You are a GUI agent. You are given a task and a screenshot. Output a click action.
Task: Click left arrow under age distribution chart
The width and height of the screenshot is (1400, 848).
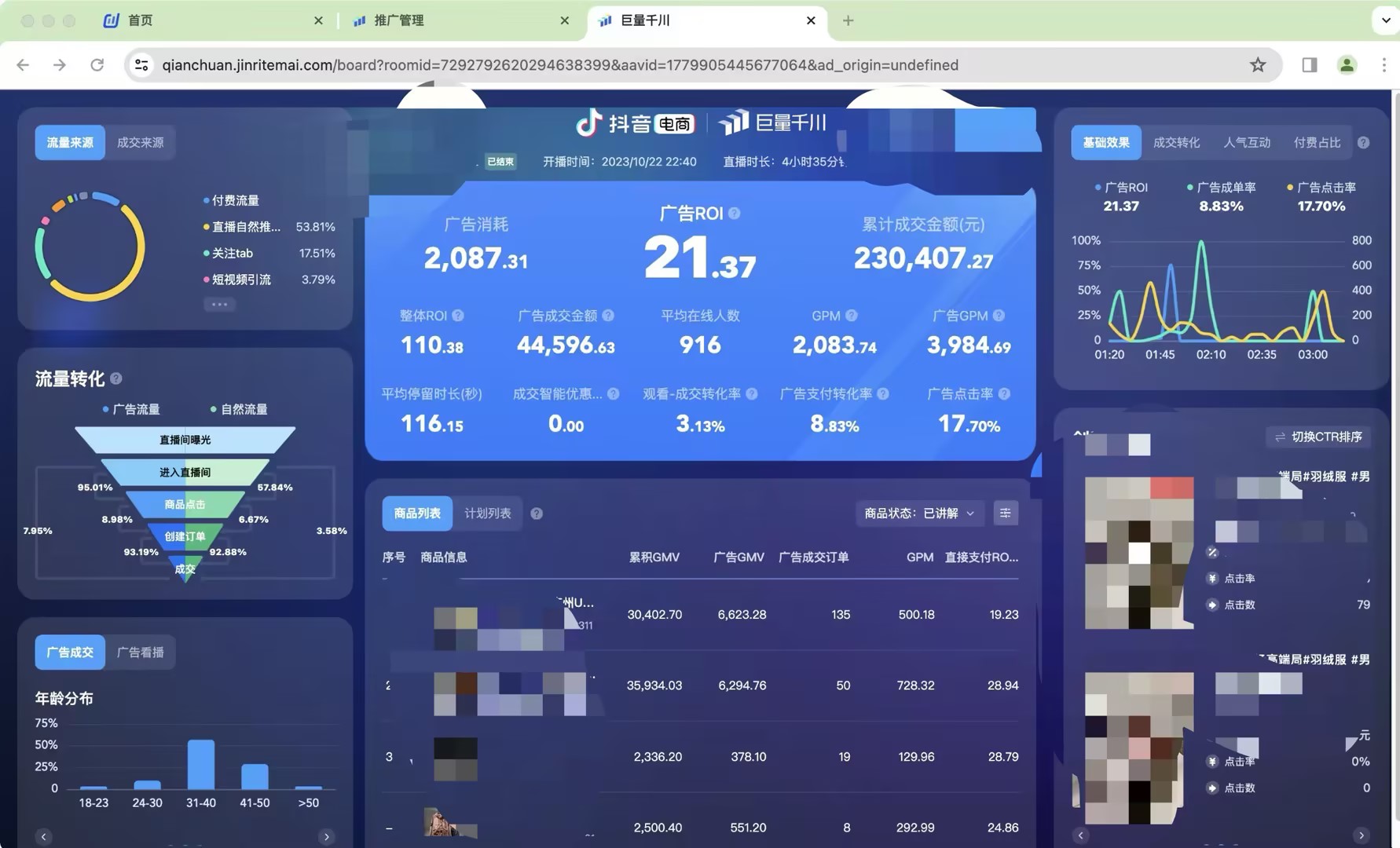pos(44,837)
